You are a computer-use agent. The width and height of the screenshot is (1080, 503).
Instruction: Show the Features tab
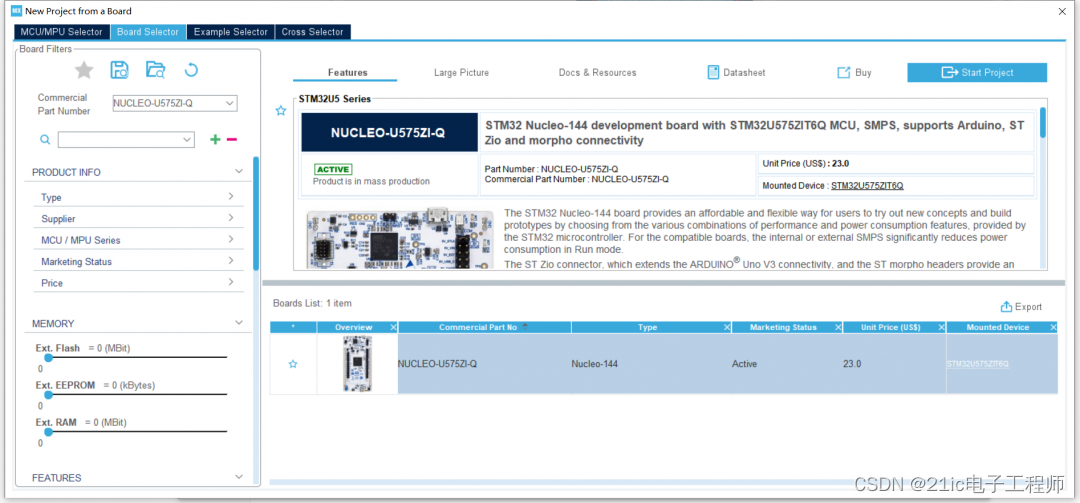point(348,72)
